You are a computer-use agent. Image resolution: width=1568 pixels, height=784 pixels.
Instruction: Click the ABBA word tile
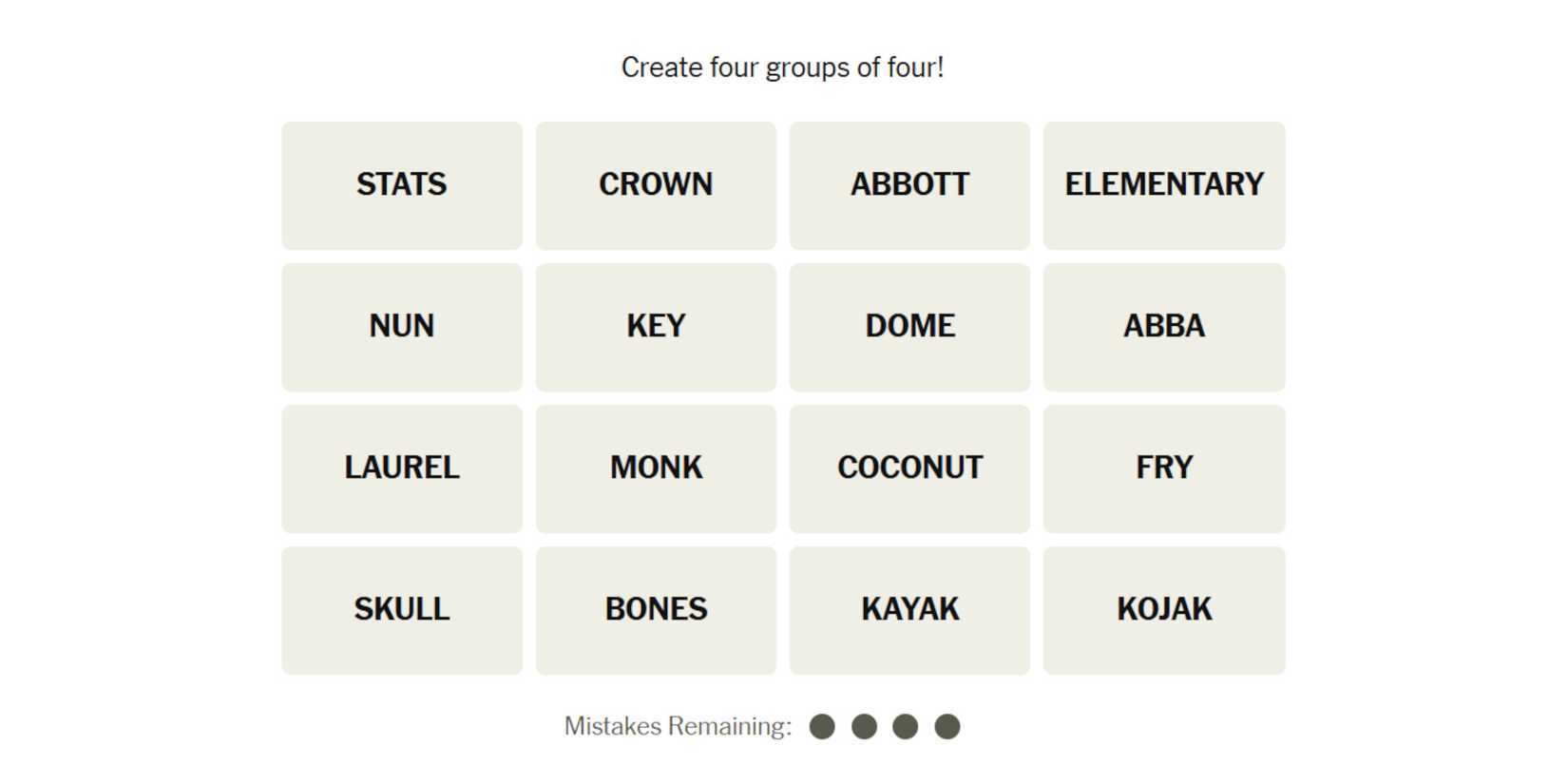point(1164,327)
